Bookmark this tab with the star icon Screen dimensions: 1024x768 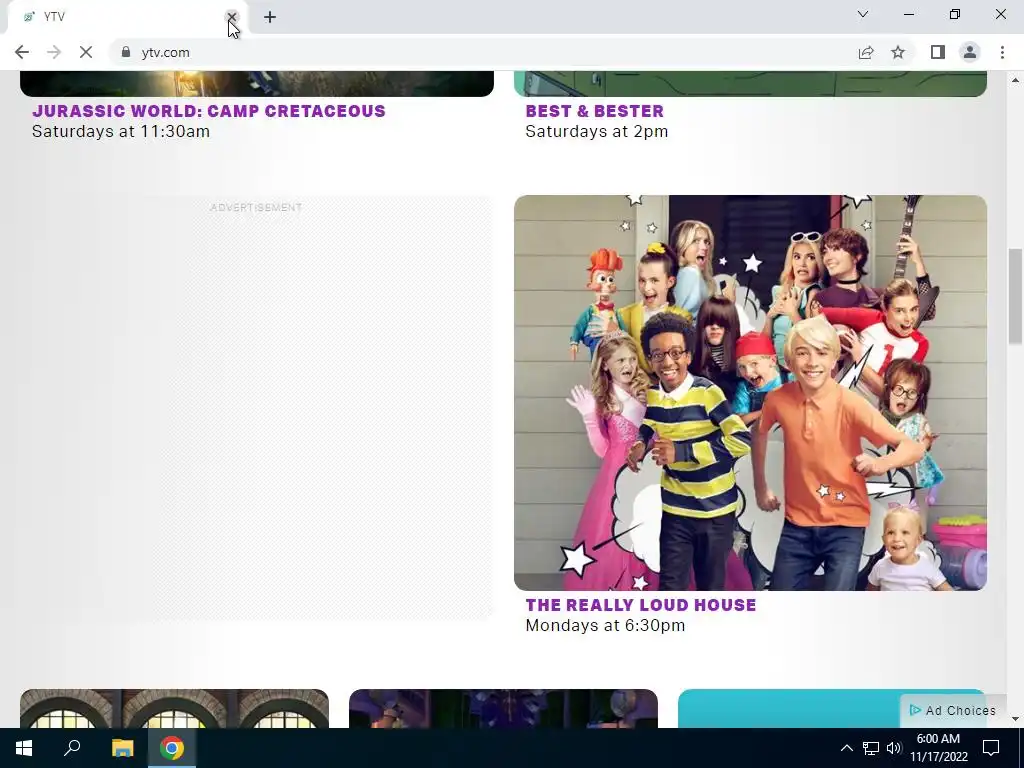coord(898,52)
